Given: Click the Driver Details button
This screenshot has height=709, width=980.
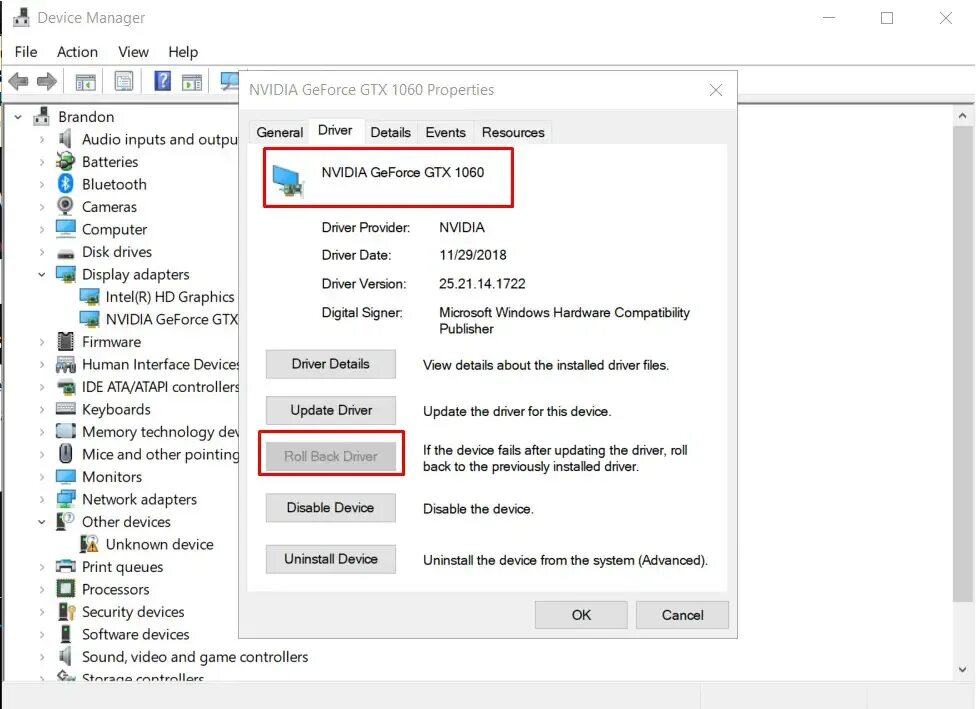Looking at the screenshot, I should (331, 364).
